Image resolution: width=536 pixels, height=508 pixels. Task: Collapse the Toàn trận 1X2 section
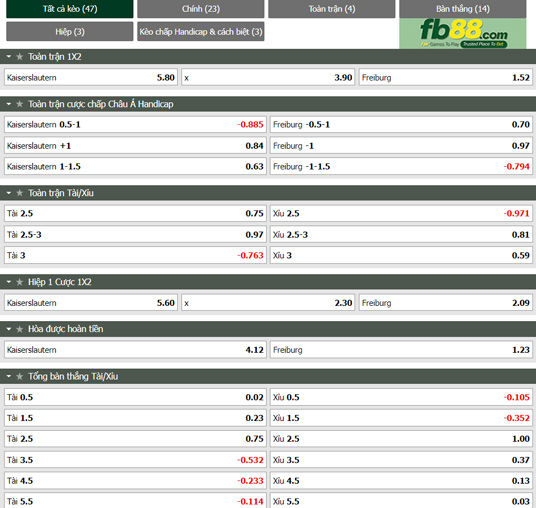9,56
